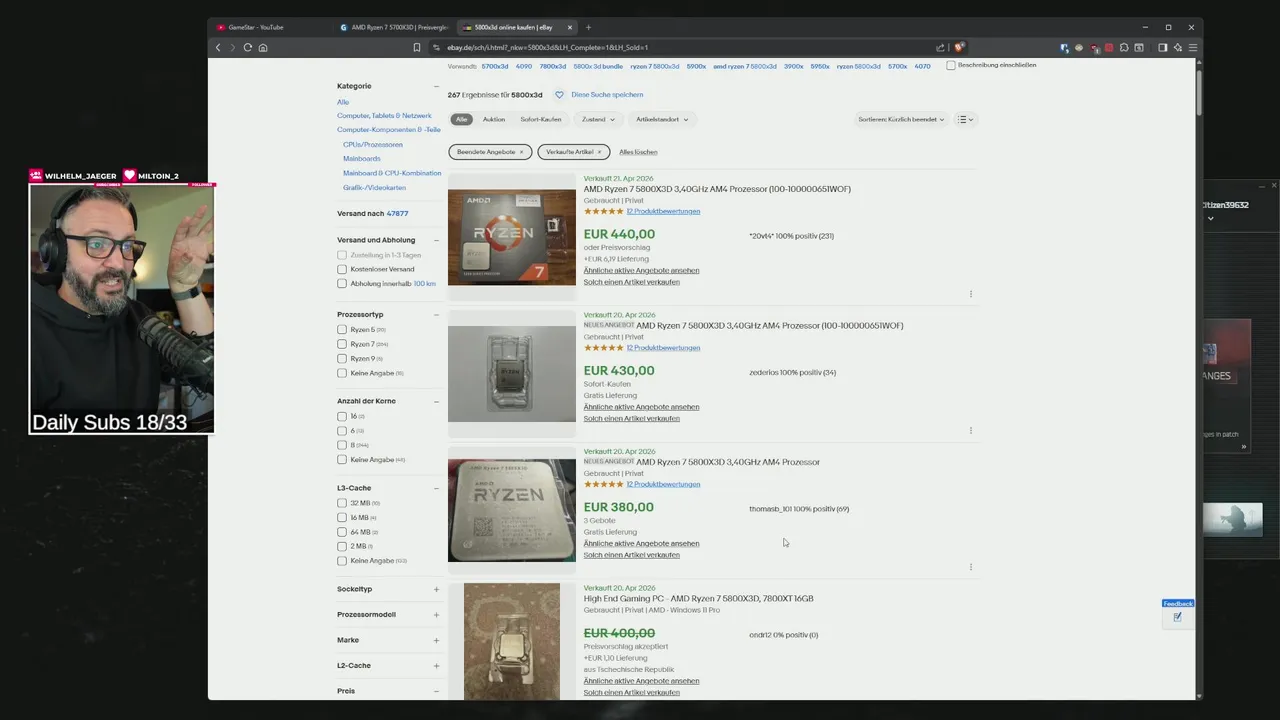Open the list view layout dropdown
Screen dimensions: 1280x720
[x=965, y=119]
